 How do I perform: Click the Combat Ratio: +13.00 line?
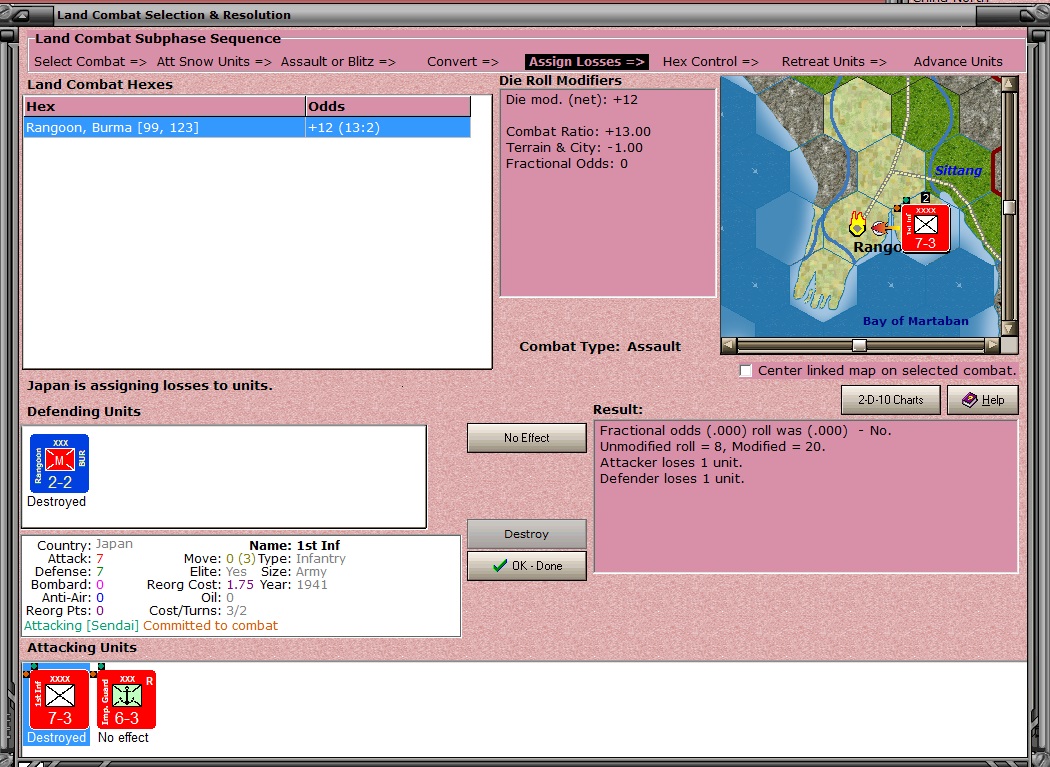pos(578,132)
